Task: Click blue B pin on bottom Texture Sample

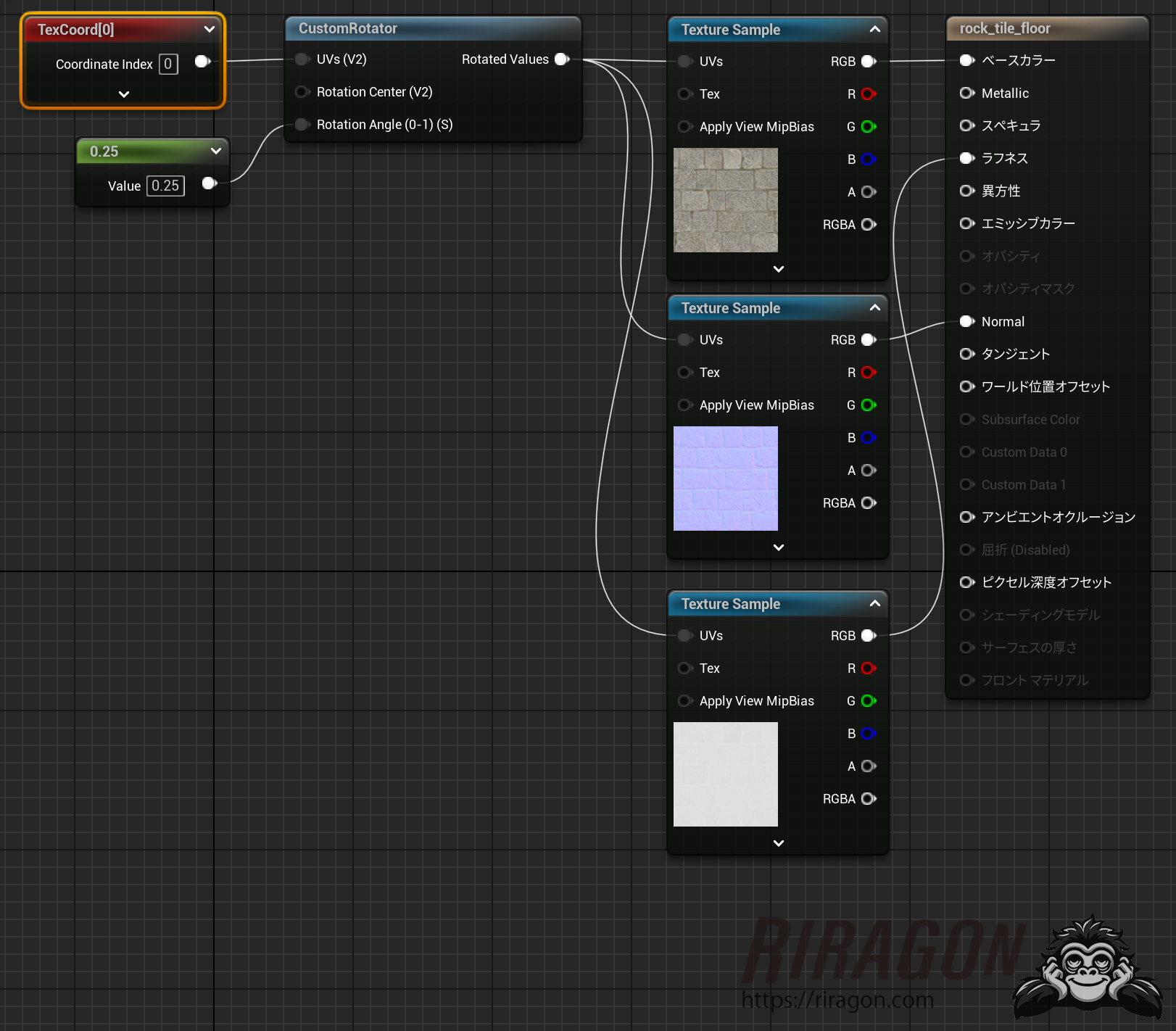Action: point(868,734)
